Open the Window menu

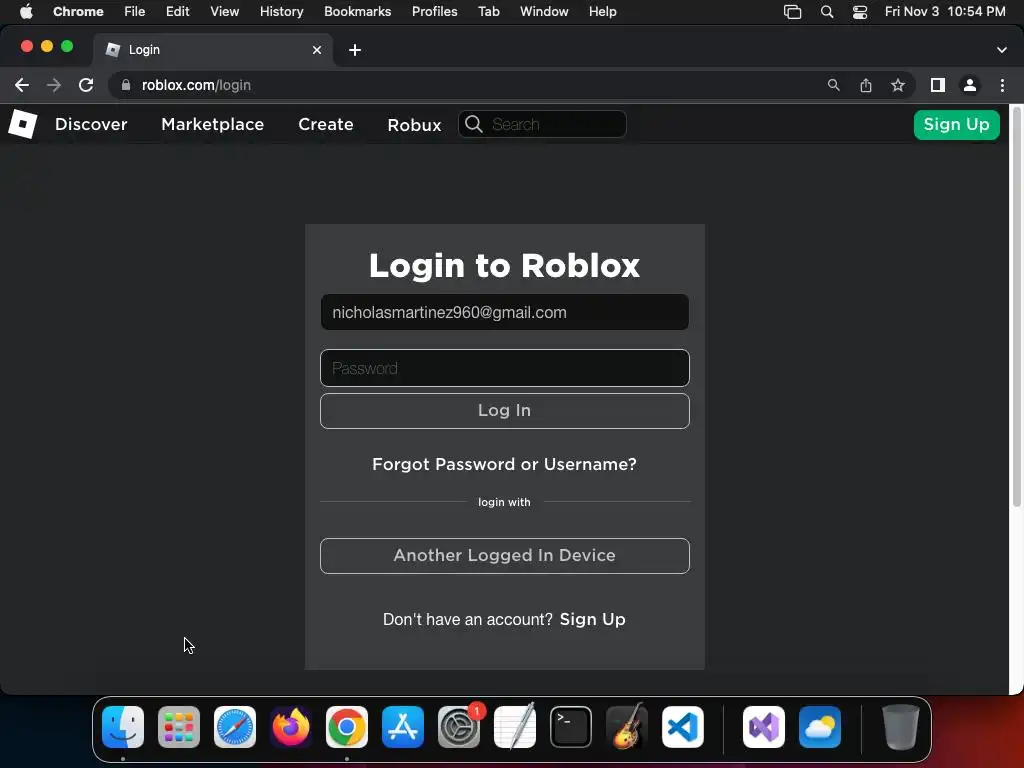[544, 12]
